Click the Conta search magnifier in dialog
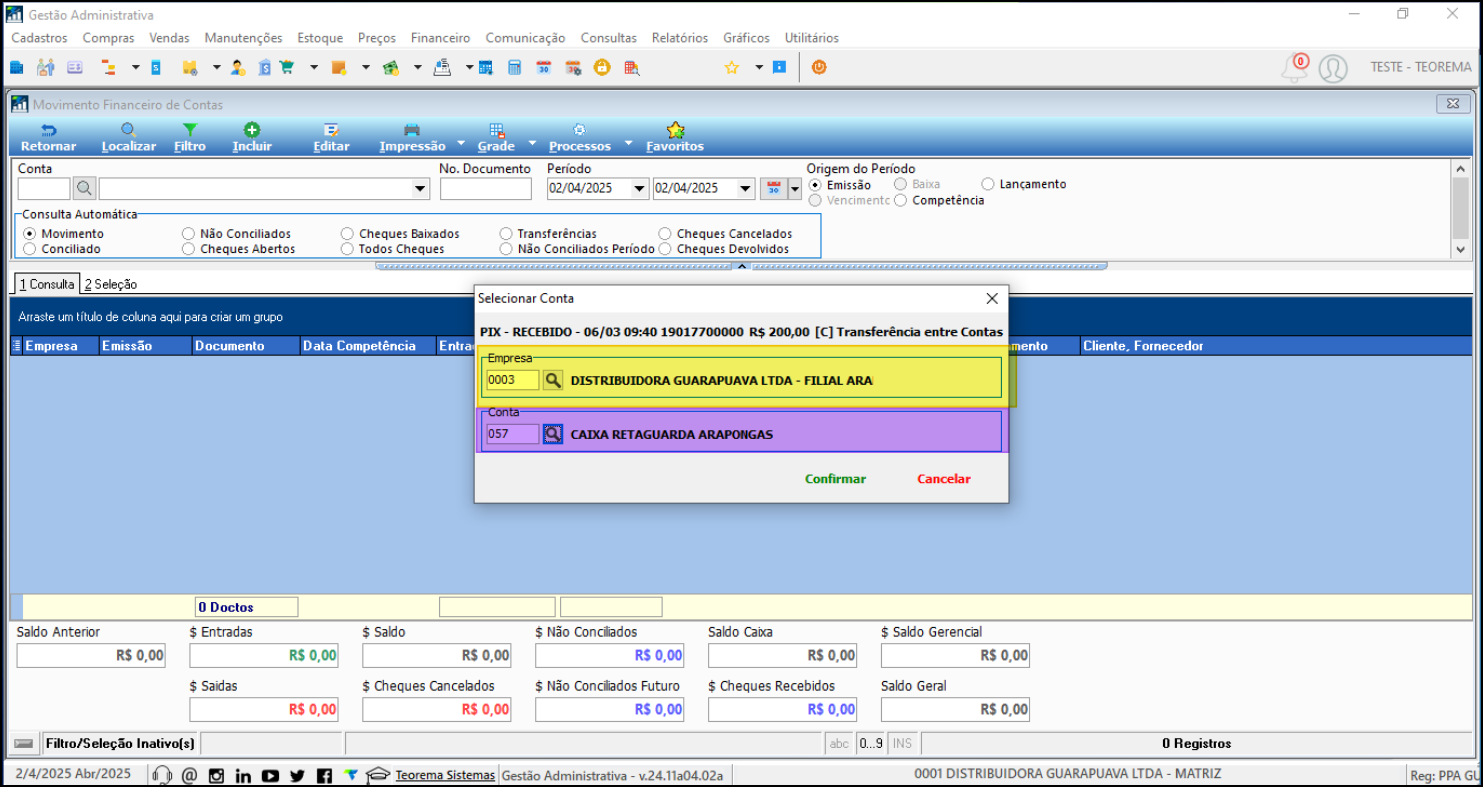The height and width of the screenshot is (787, 1483). [553, 434]
